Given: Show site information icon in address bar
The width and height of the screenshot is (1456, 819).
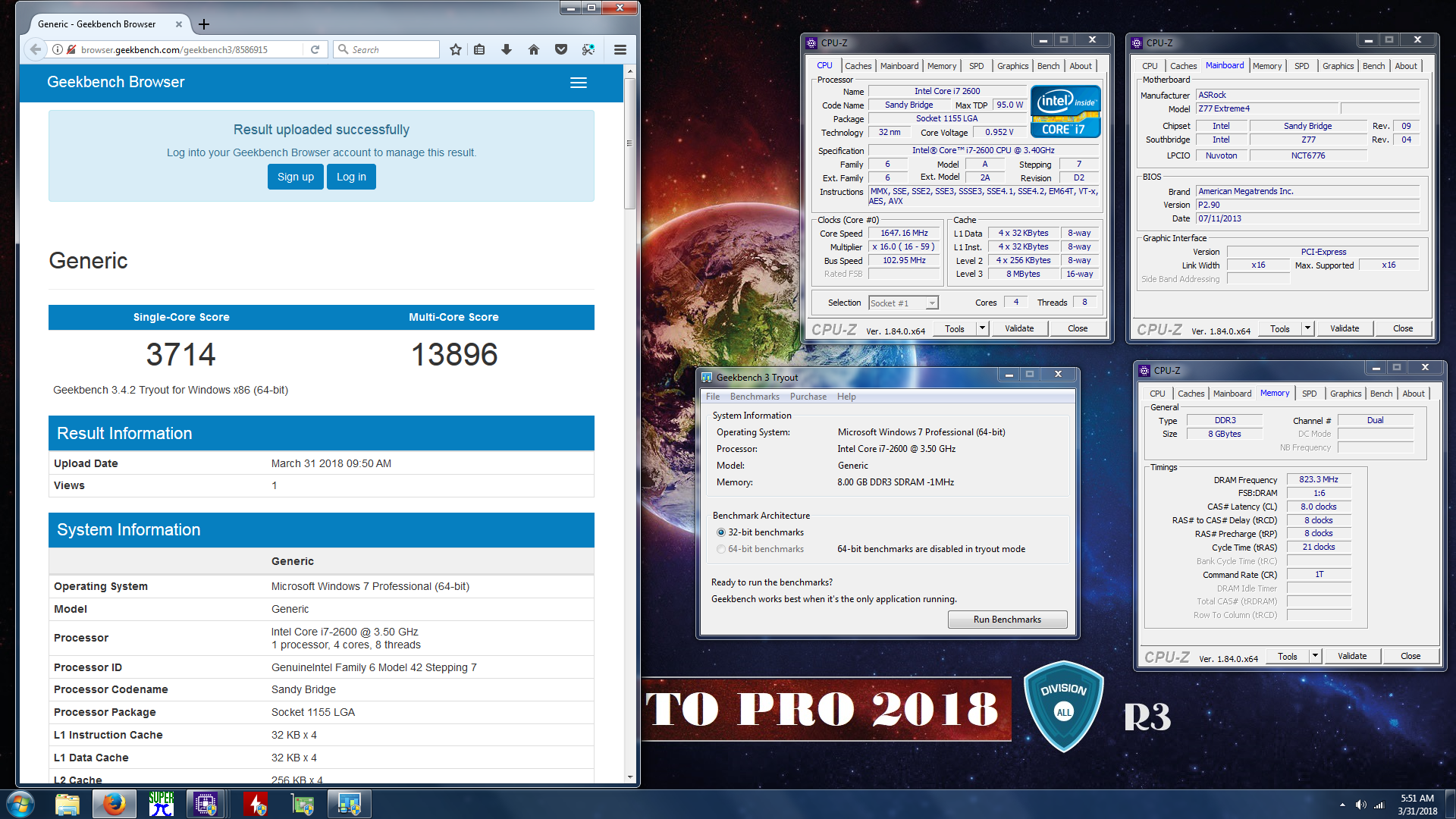Looking at the screenshot, I should 58,49.
